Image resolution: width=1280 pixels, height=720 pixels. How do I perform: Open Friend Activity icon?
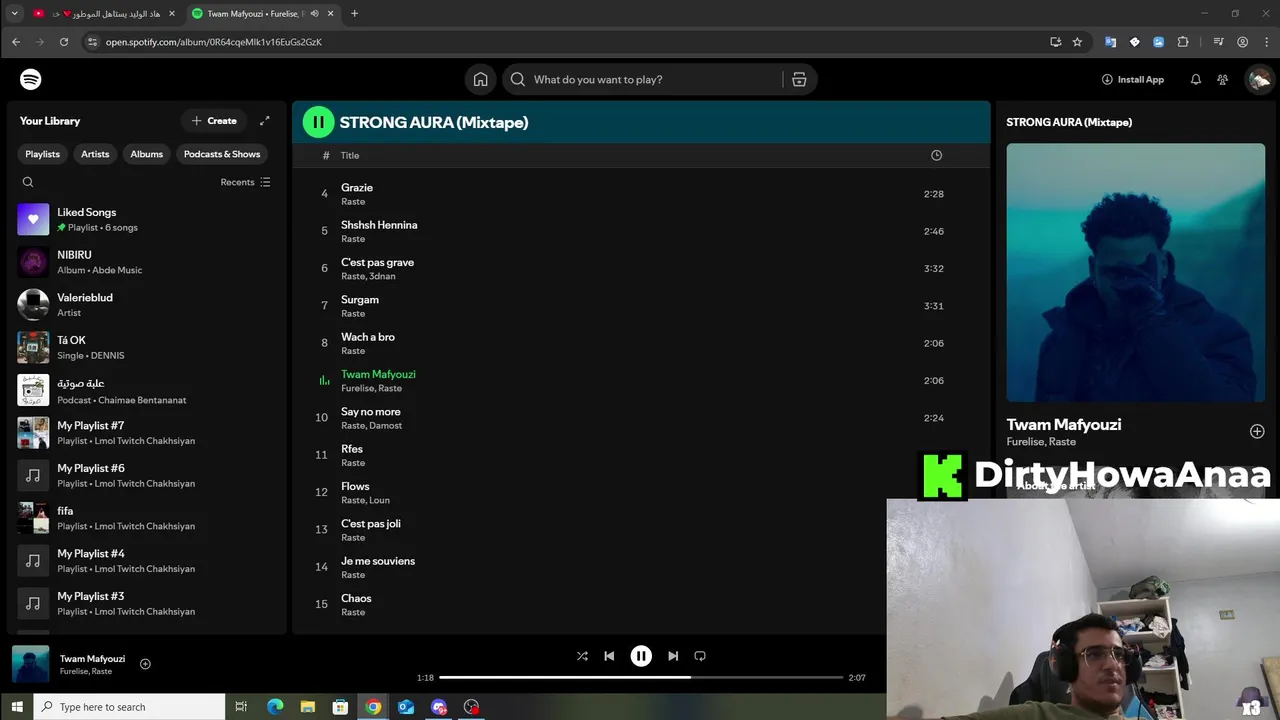click(1222, 79)
